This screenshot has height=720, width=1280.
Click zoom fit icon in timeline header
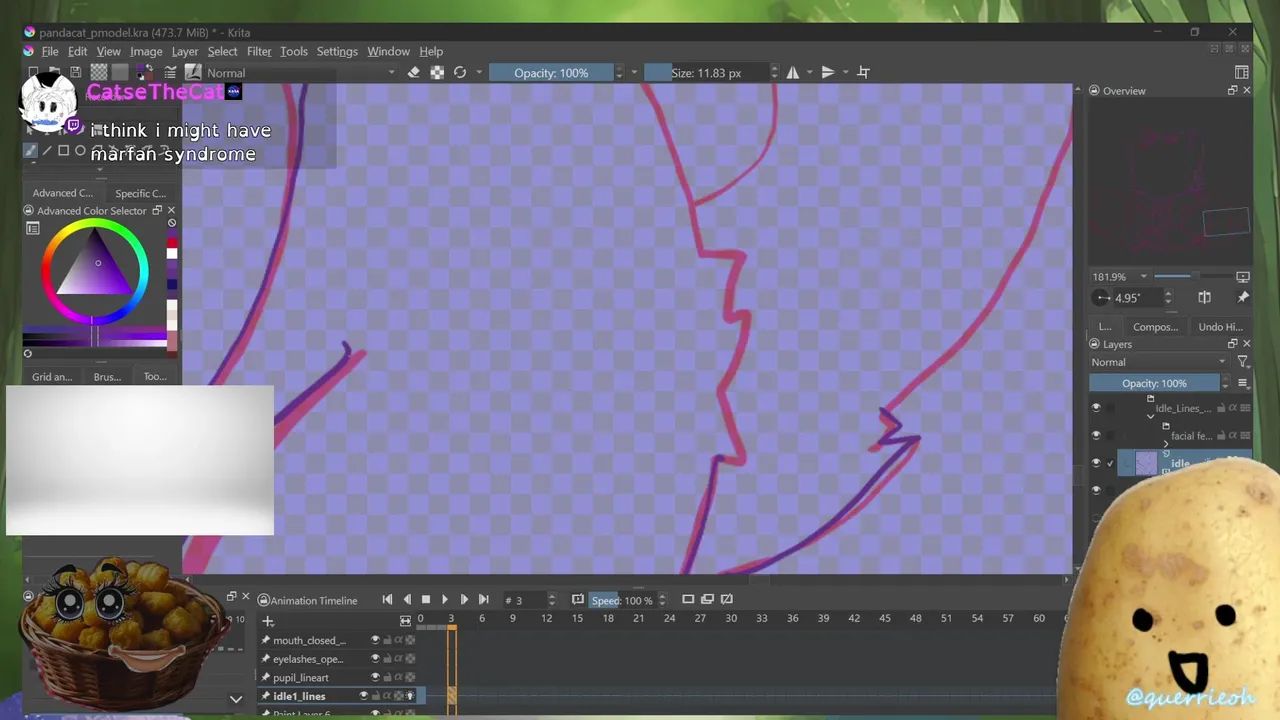pyautogui.click(x=405, y=620)
